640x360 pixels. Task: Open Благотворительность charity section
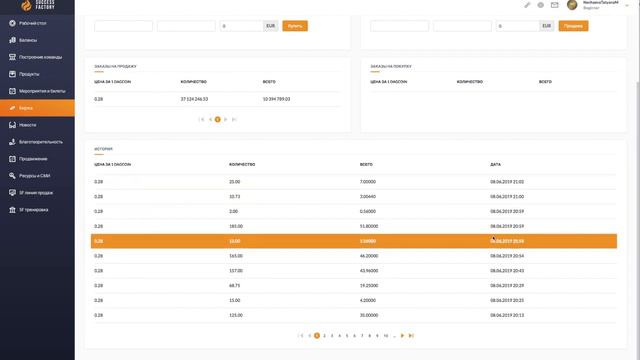(41, 142)
